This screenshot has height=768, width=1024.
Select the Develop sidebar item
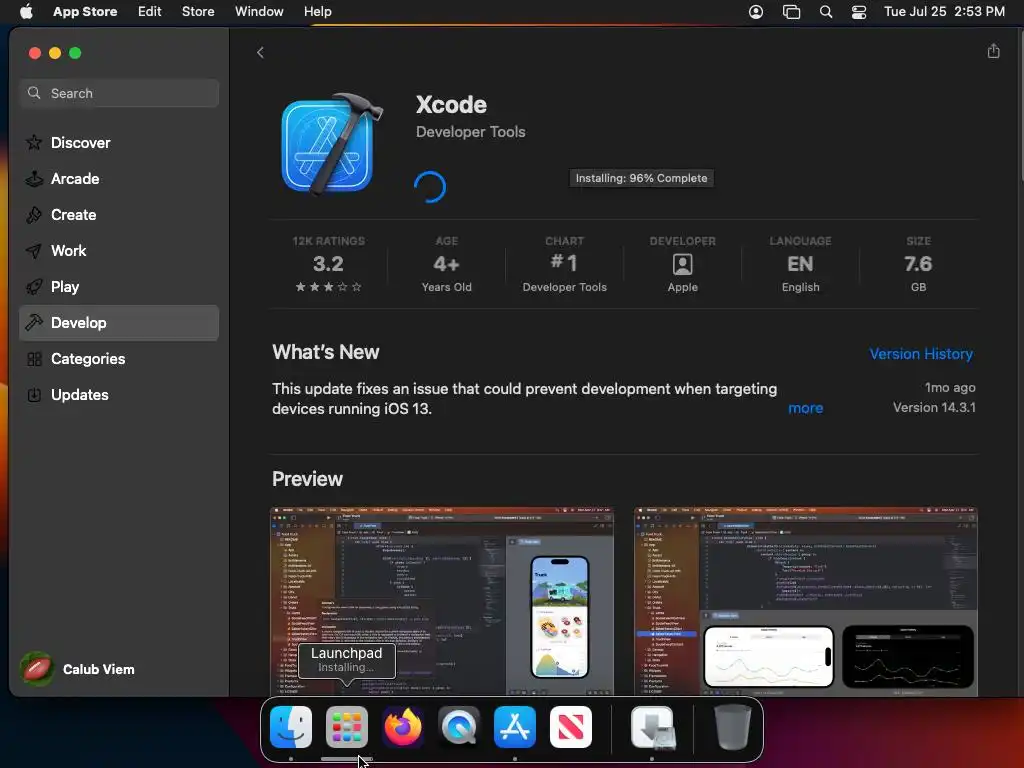(119, 323)
